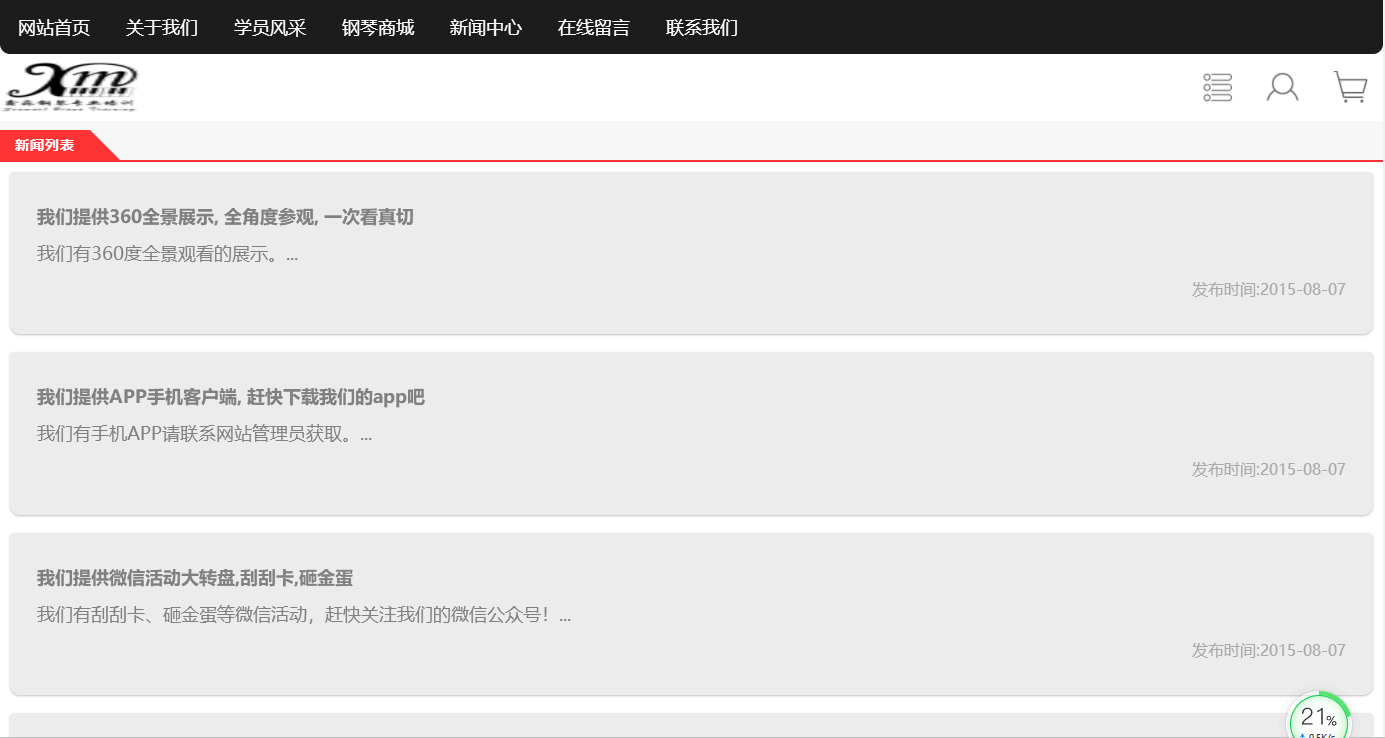Click the 21% floating speed indicator
Viewport: 1385px width, 738px height.
(x=1319, y=720)
